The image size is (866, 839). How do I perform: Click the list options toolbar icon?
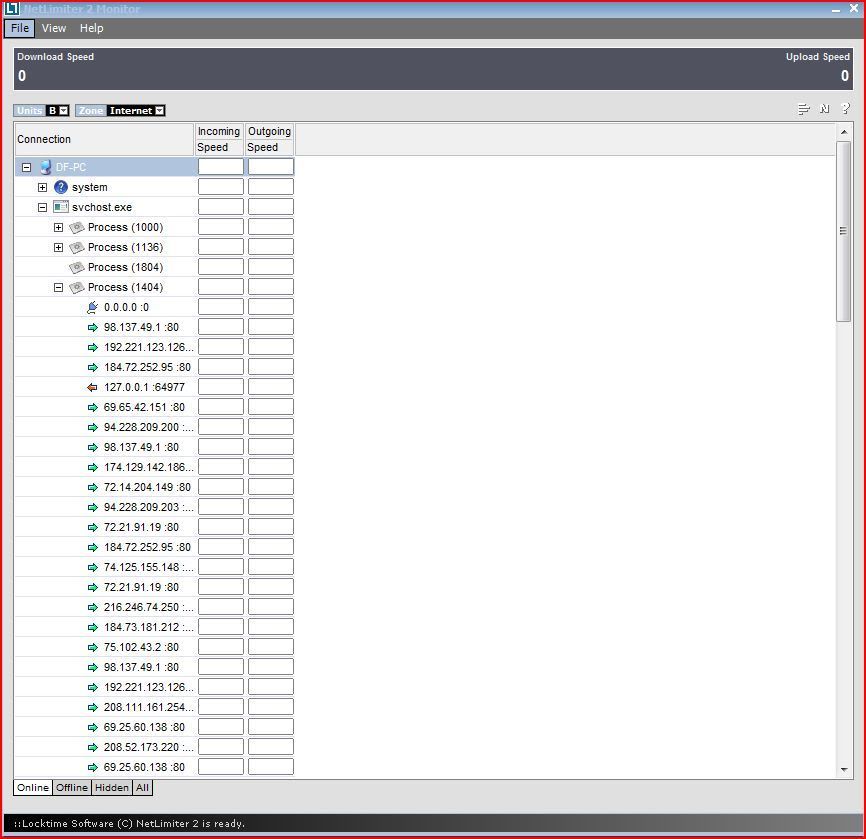(804, 109)
